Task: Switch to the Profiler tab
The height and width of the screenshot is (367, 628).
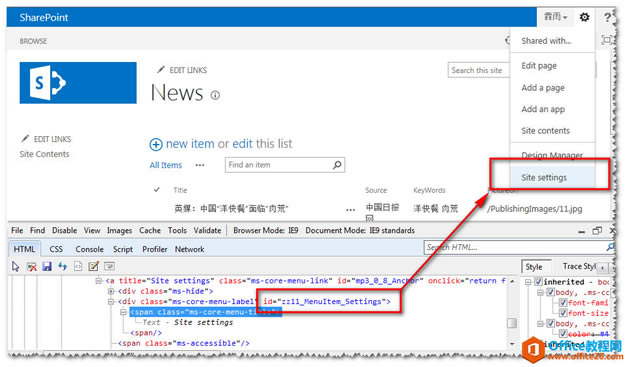Action: (x=155, y=249)
